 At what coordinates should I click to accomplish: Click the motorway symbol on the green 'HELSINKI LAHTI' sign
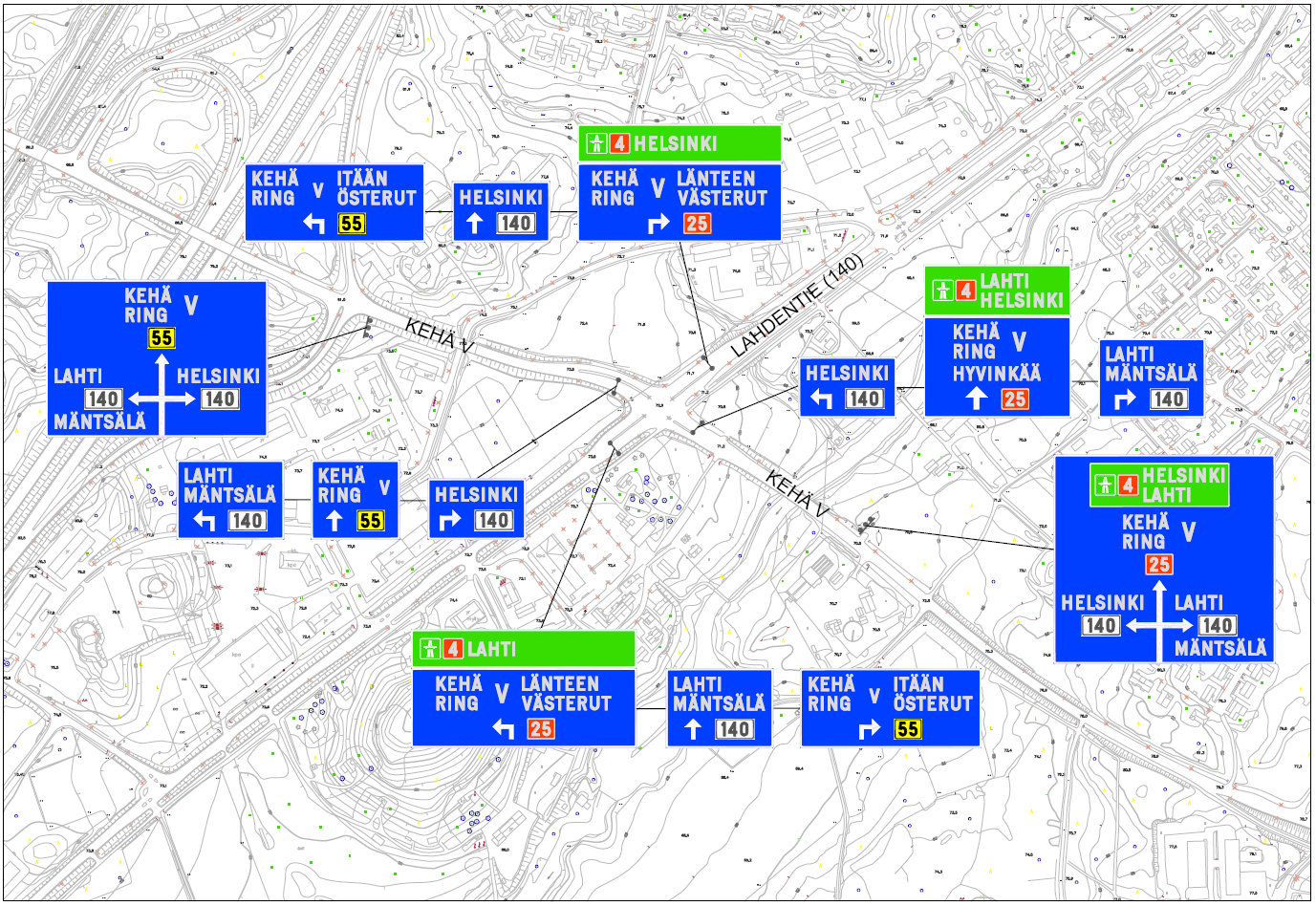(1105, 485)
